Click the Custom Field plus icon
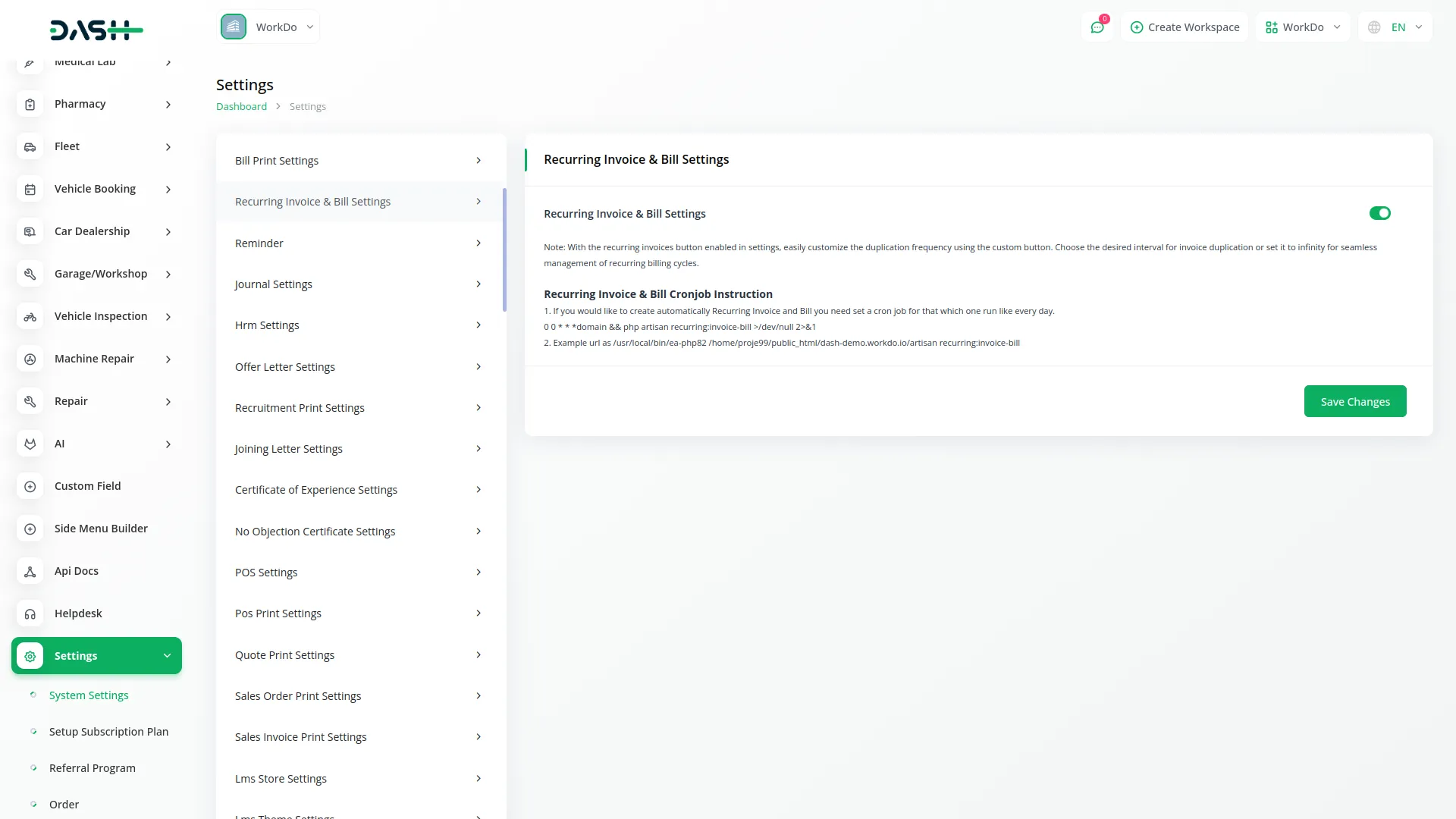The width and height of the screenshot is (1456, 819). (x=30, y=487)
